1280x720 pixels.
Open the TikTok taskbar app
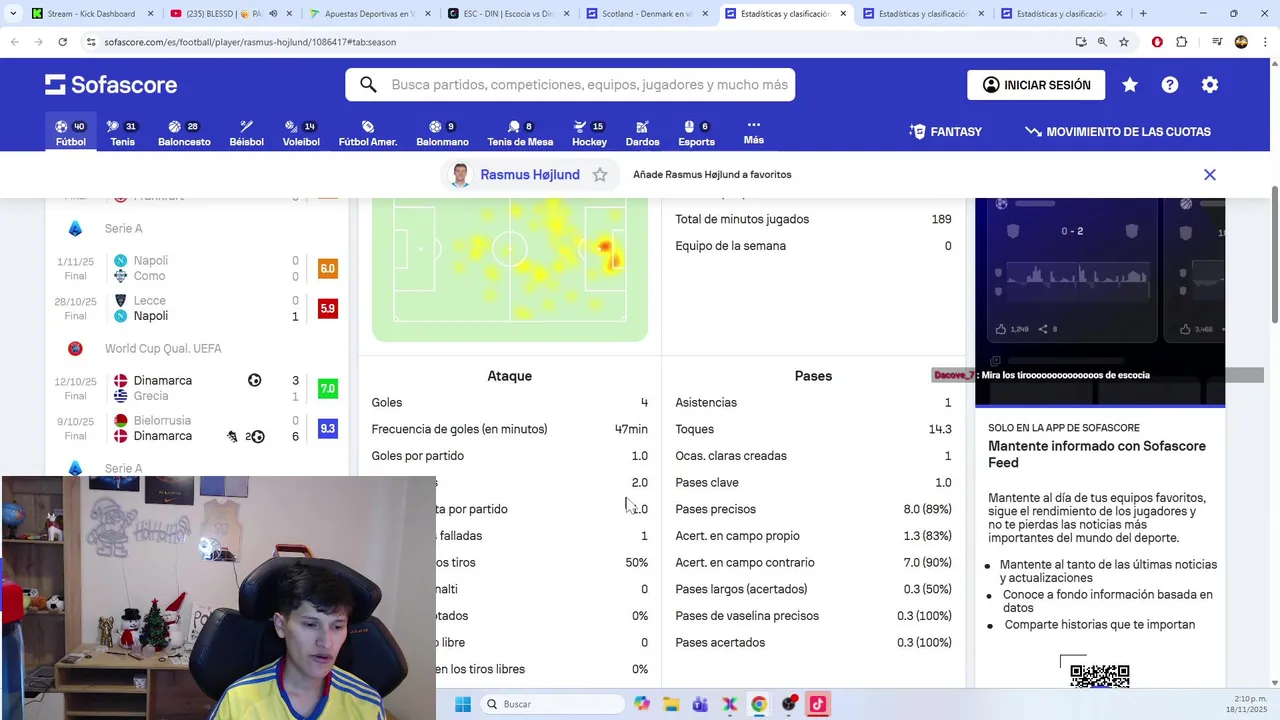(x=817, y=704)
